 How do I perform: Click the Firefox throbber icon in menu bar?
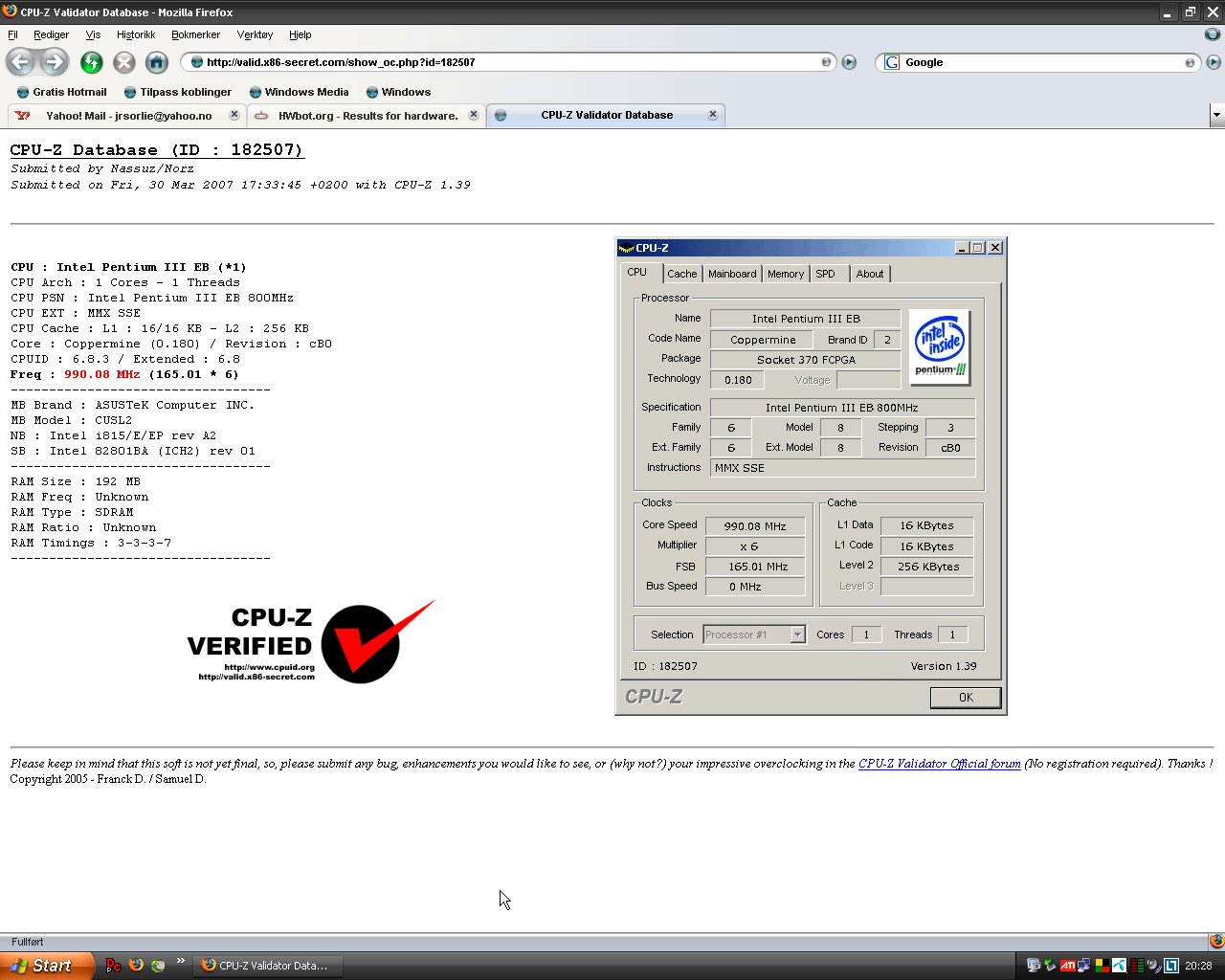(x=1213, y=34)
